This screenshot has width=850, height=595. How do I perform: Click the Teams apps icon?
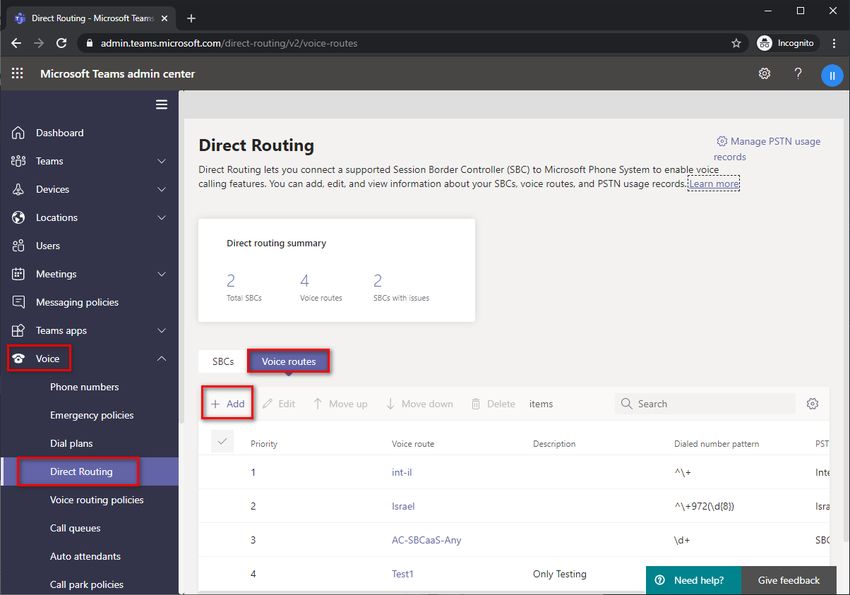pos(18,330)
